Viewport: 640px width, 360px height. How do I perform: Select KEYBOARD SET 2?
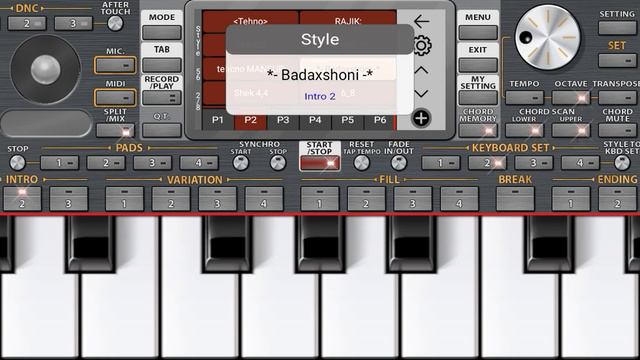pyautogui.click(x=487, y=163)
